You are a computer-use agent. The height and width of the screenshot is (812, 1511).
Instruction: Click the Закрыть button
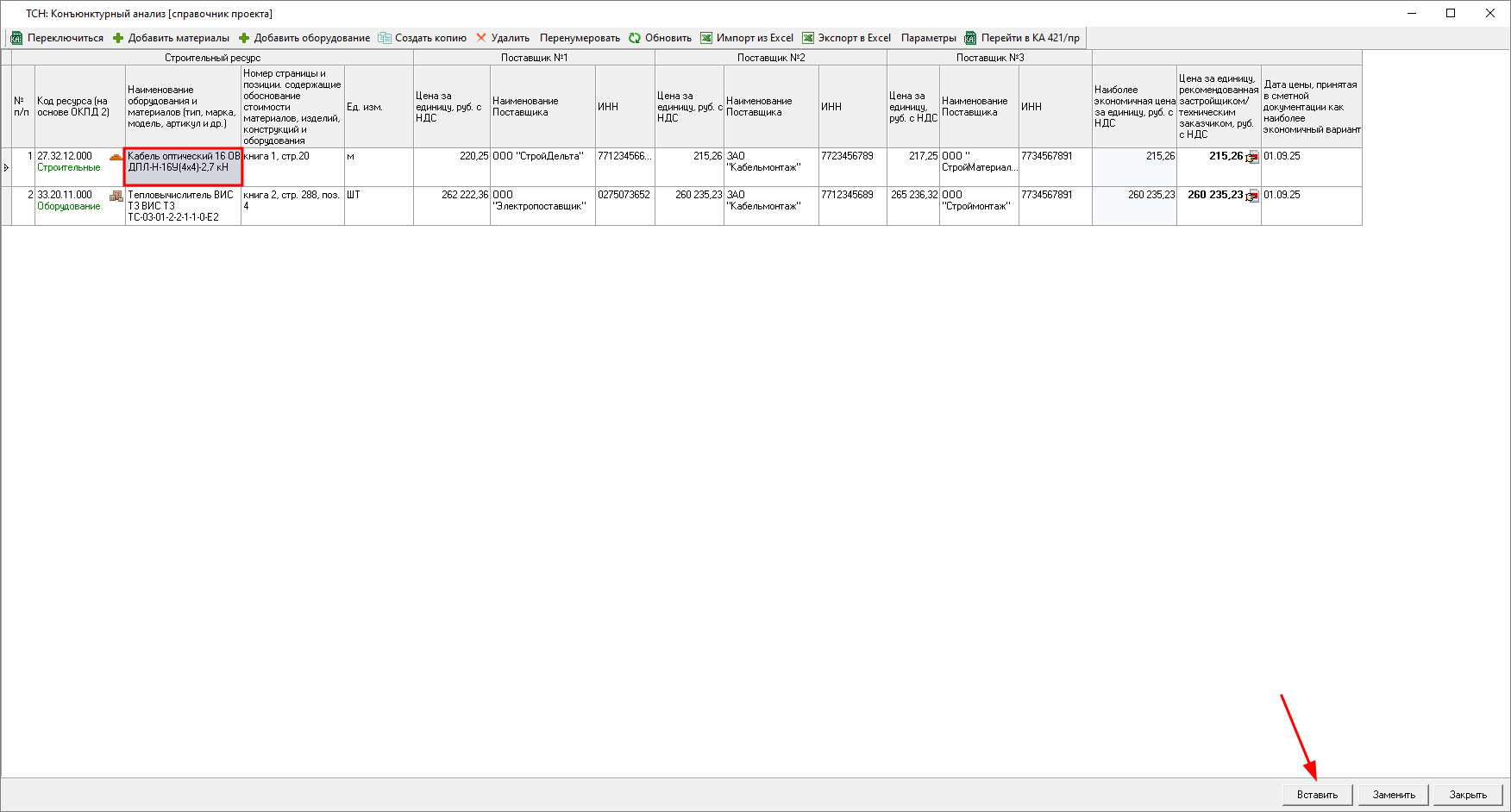(x=1468, y=795)
